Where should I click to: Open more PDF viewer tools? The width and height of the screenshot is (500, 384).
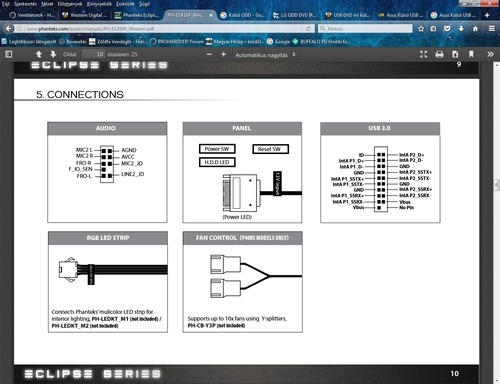click(x=490, y=54)
